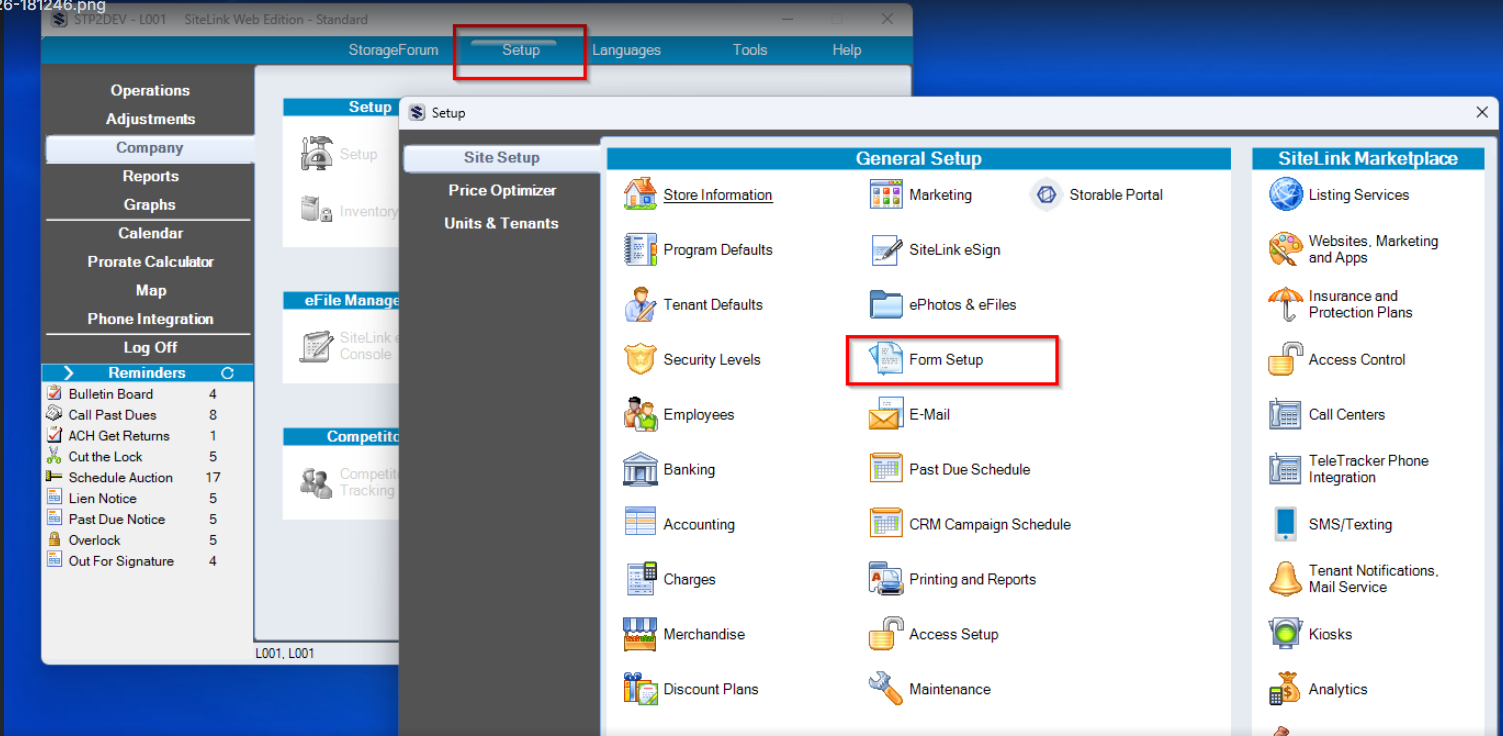
Task: Open Listing Services globe icon
Action: pyautogui.click(x=1286, y=194)
